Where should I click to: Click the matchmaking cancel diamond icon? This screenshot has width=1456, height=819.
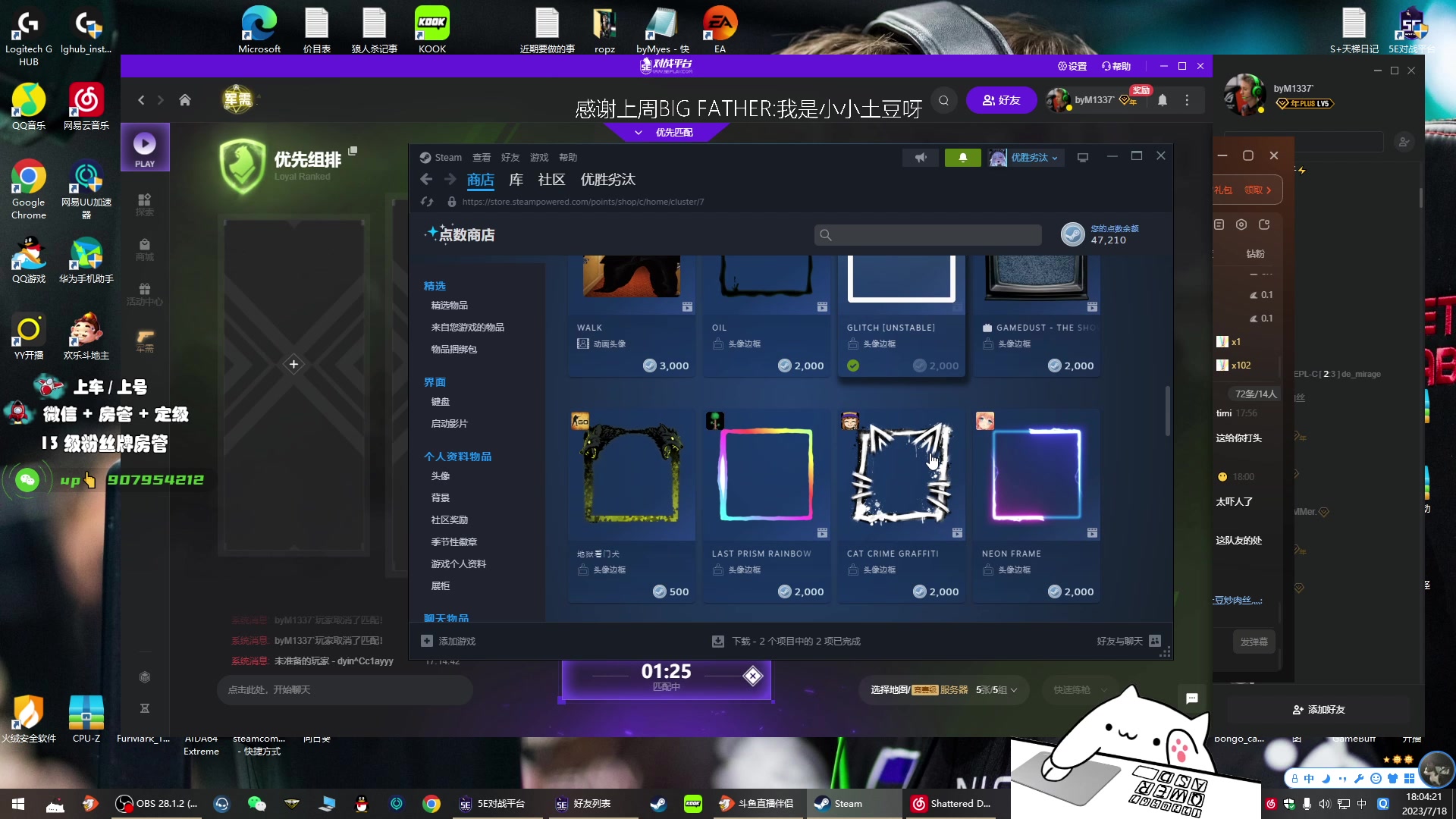click(x=753, y=676)
